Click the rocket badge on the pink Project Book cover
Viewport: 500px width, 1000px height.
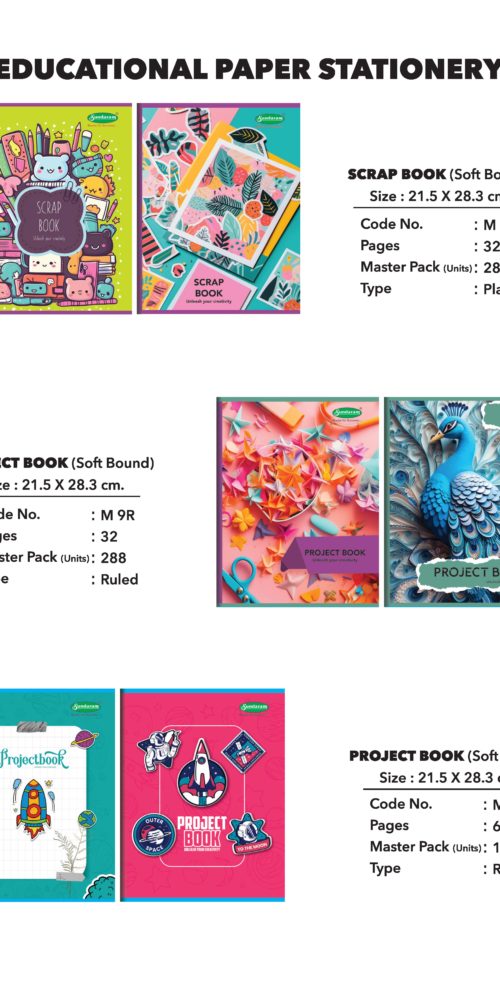(202, 773)
